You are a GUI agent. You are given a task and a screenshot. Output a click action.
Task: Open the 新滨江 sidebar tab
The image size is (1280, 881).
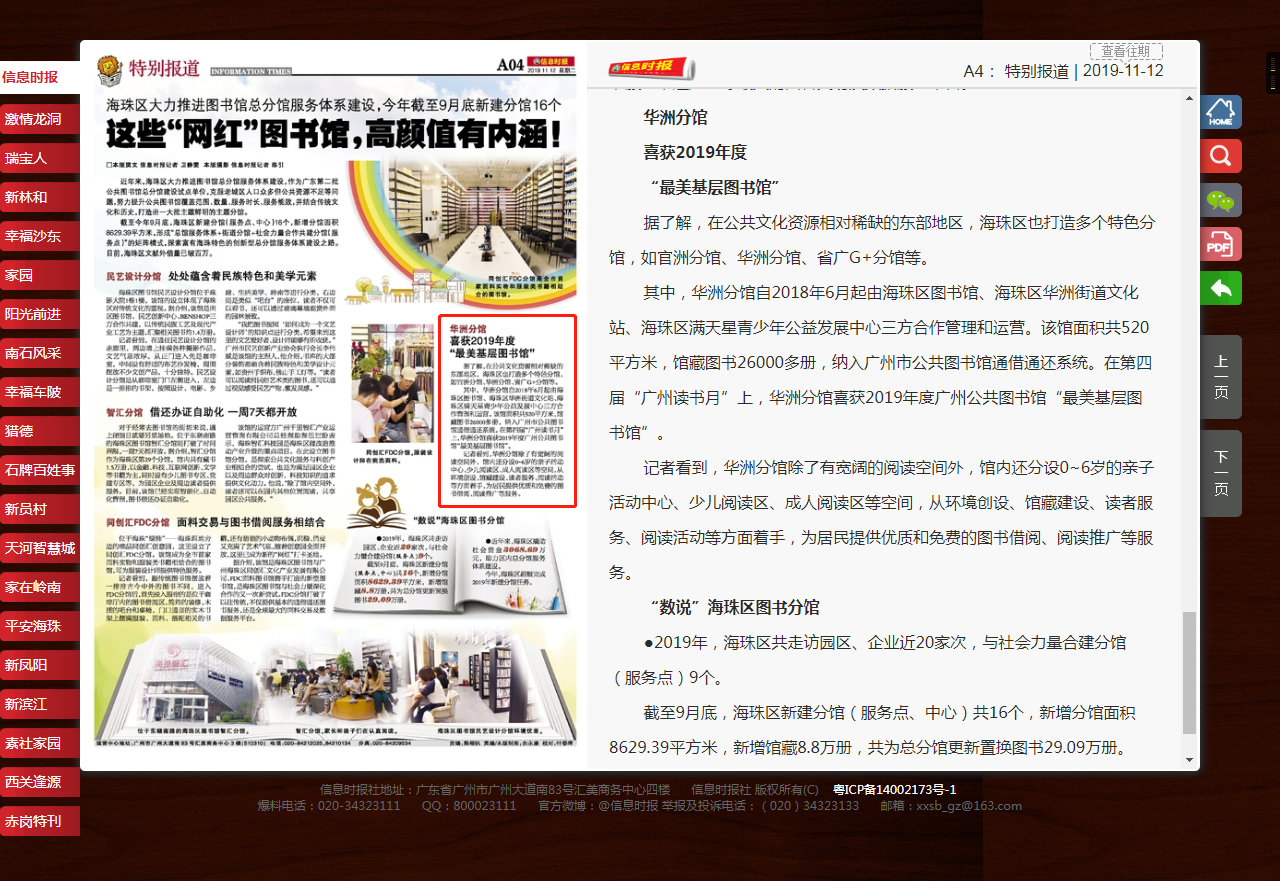click(40, 704)
